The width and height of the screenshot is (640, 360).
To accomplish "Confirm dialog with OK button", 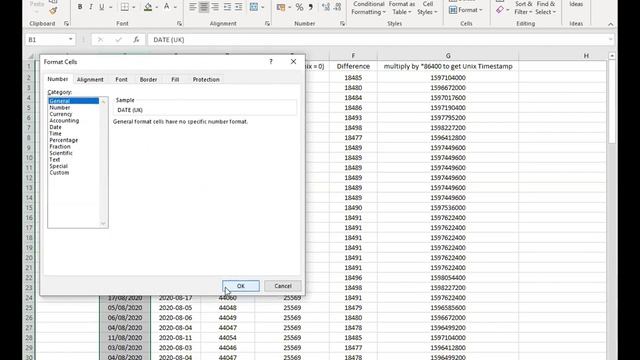I will (241, 286).
